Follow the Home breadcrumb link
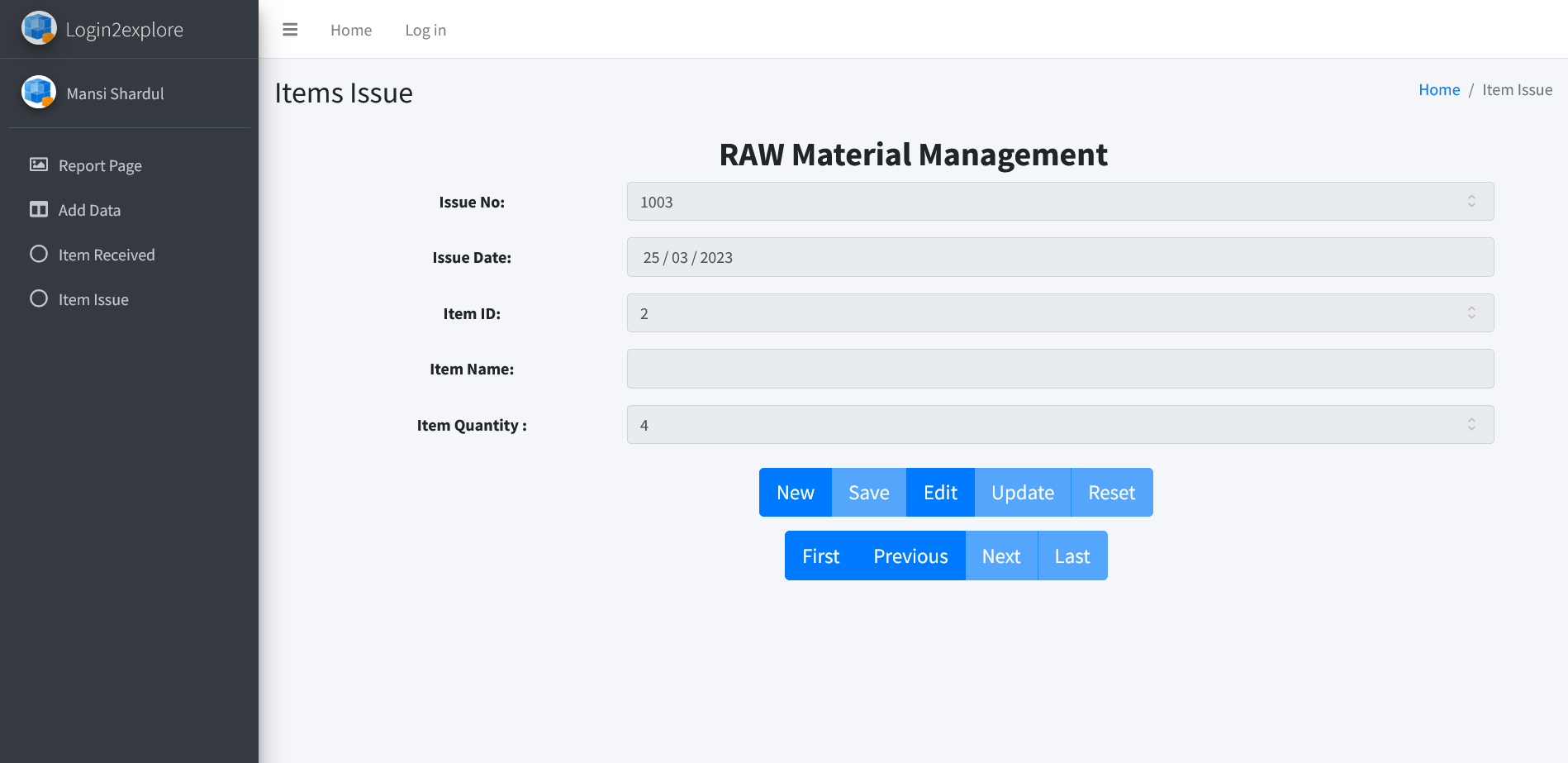The height and width of the screenshot is (763, 1568). (1439, 89)
